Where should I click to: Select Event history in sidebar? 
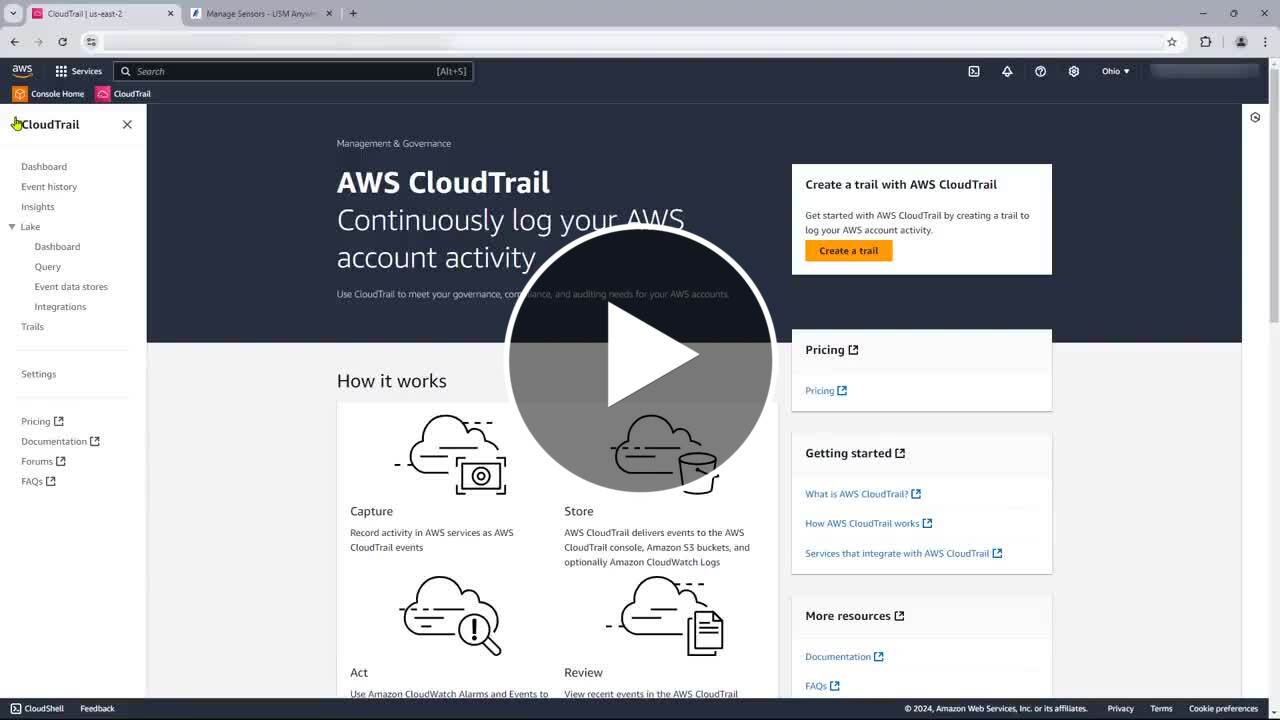click(49, 187)
